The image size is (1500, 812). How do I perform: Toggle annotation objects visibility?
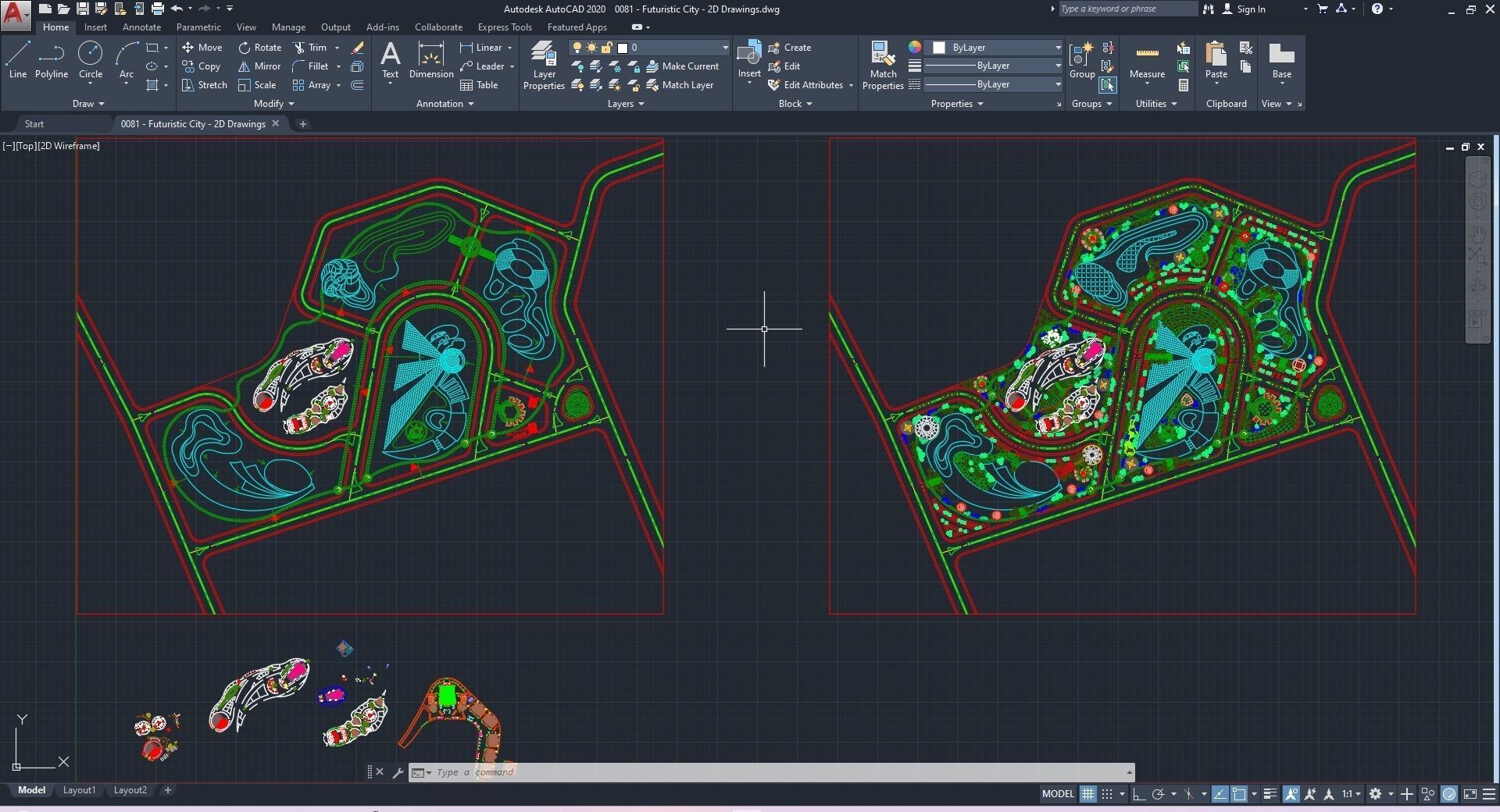1291,794
